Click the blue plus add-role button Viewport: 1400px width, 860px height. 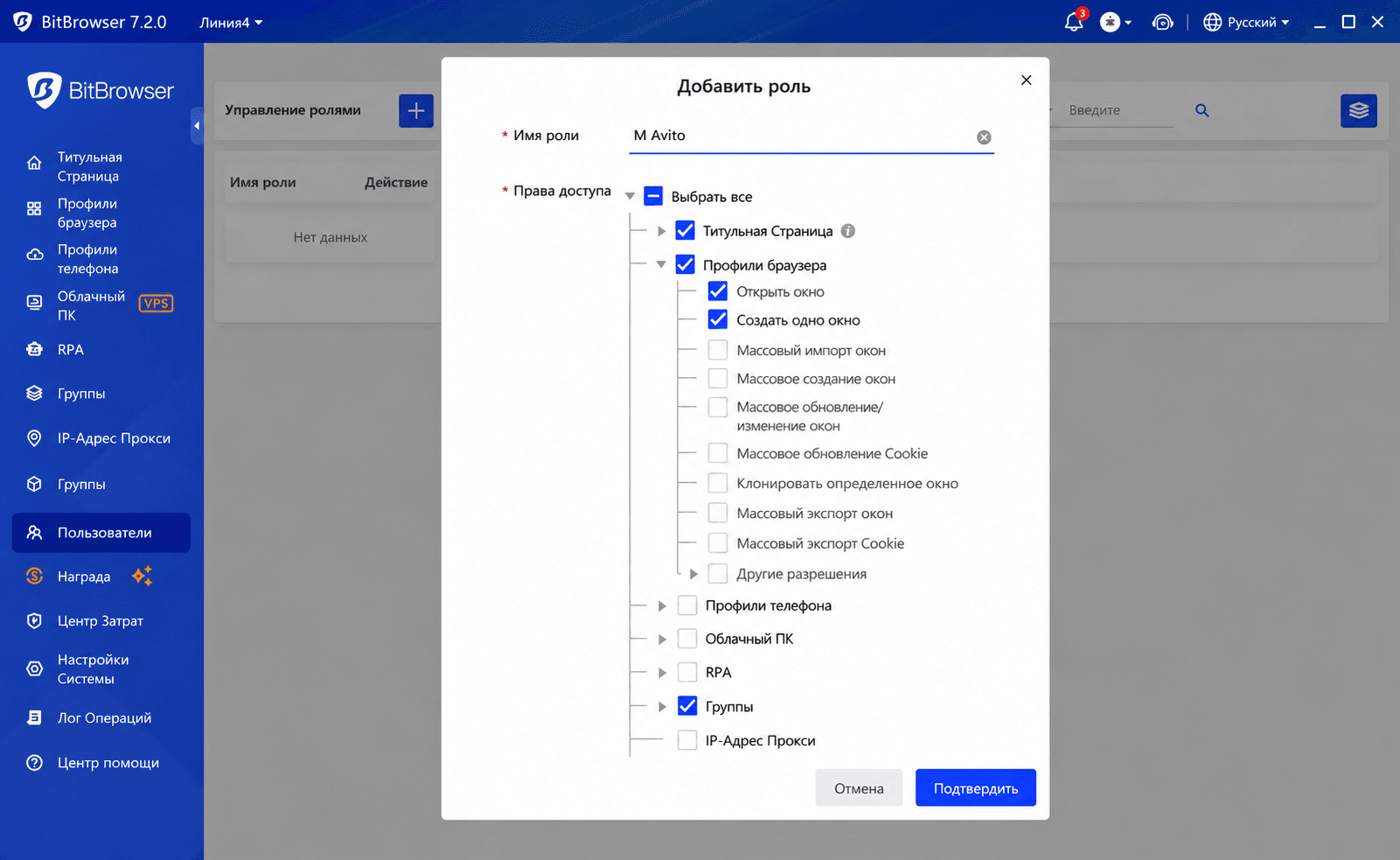[416, 110]
